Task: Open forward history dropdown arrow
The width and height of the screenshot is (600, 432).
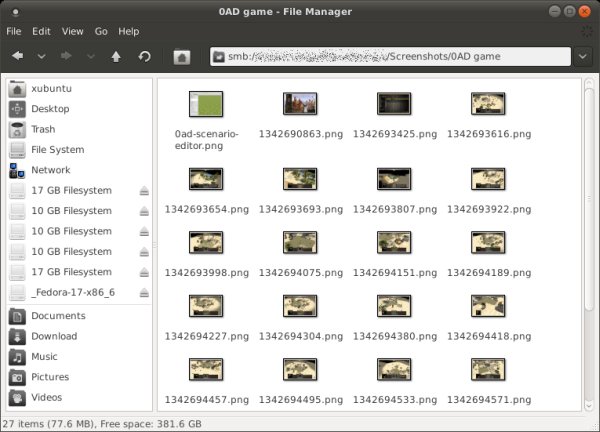Action: pos(90,57)
